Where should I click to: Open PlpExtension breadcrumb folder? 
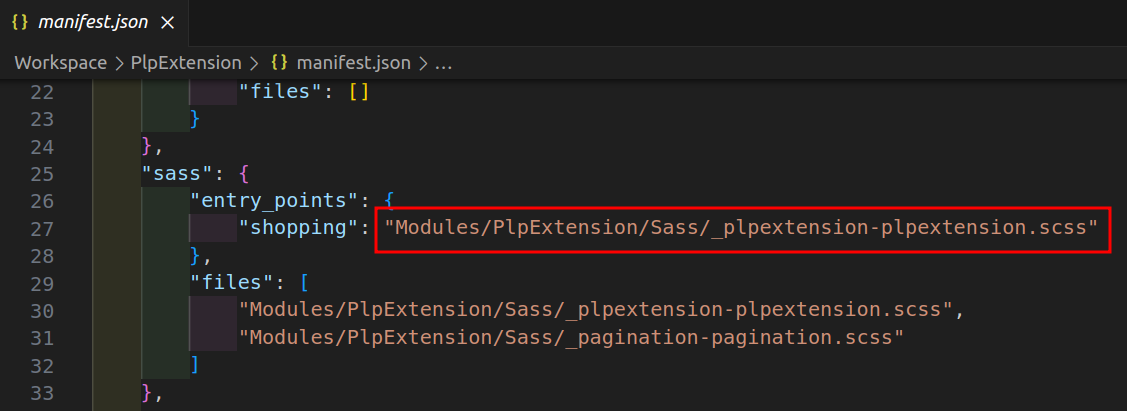pos(186,63)
